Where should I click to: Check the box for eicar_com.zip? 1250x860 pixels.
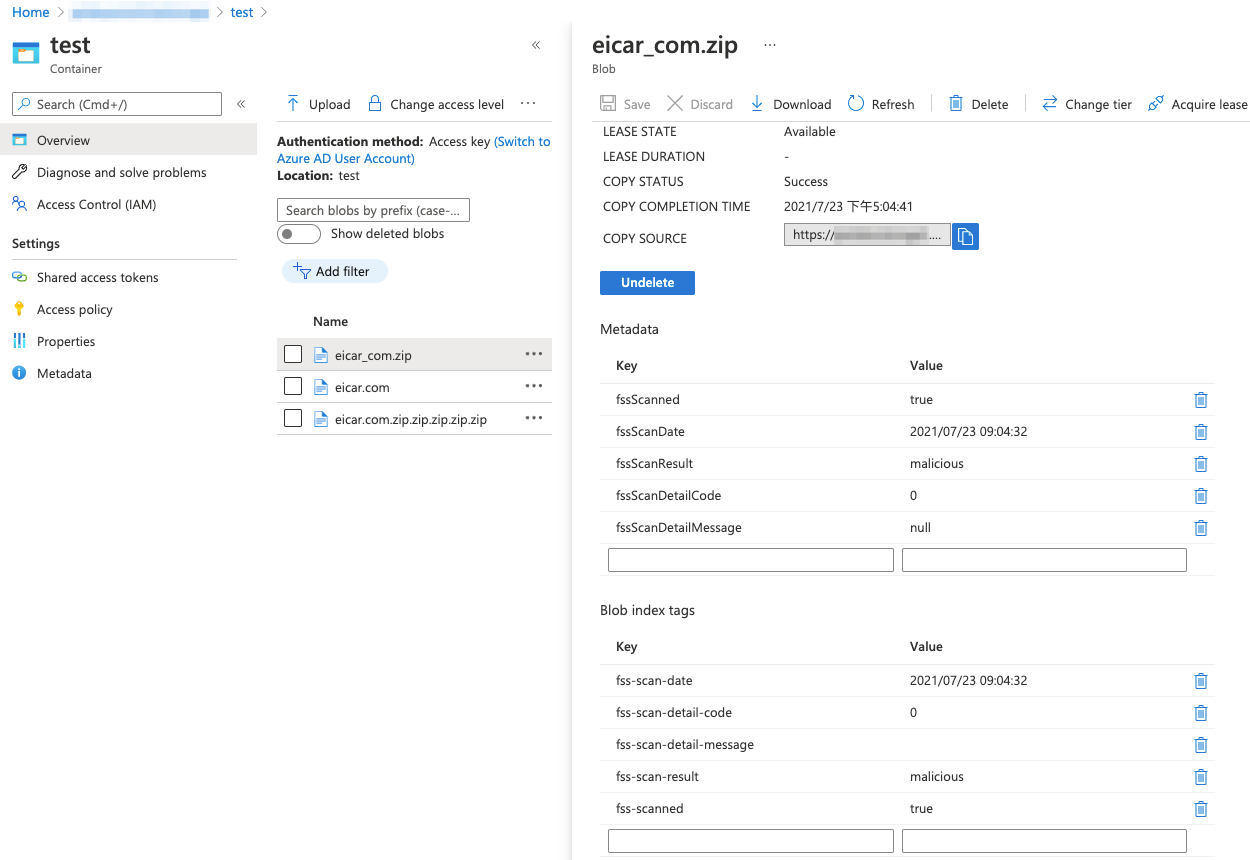coord(293,354)
